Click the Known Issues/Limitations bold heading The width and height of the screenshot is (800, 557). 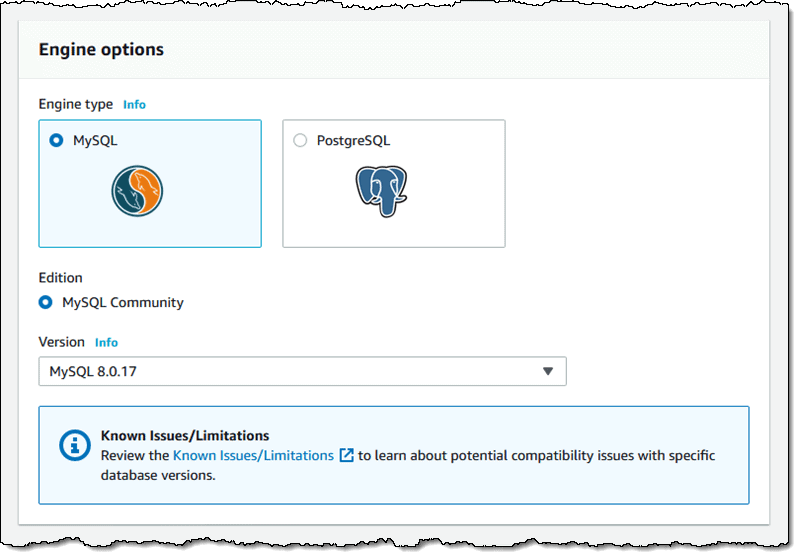185,436
